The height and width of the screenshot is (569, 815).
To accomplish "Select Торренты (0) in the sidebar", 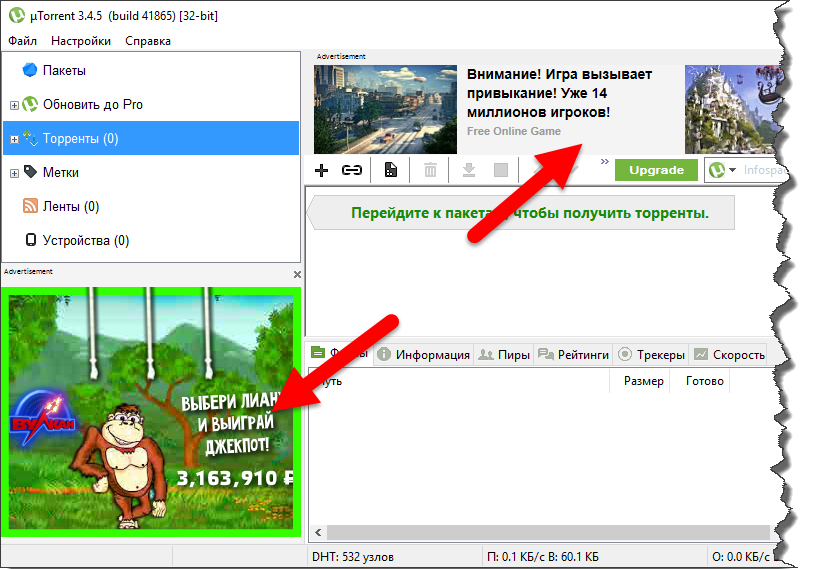I will pos(151,138).
